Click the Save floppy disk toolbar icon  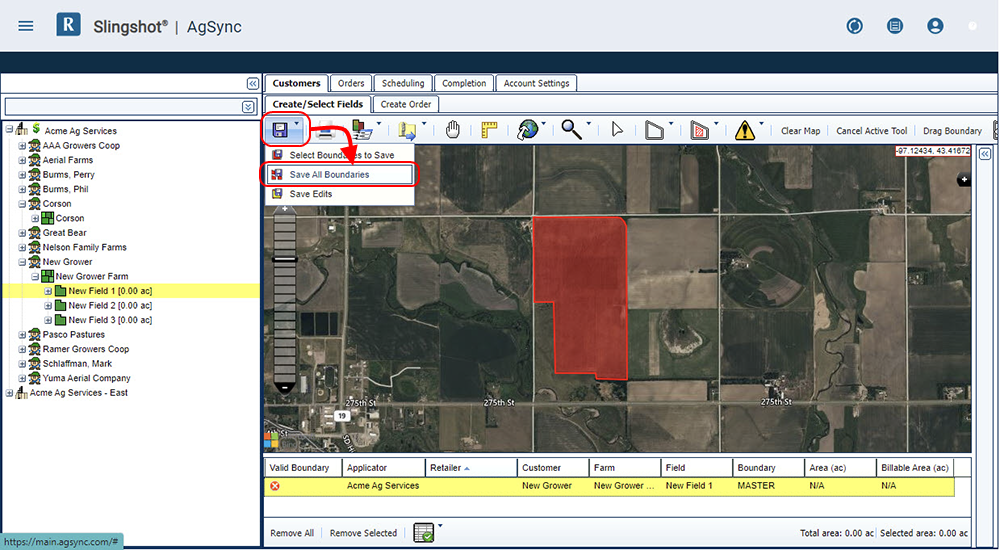coord(279,130)
